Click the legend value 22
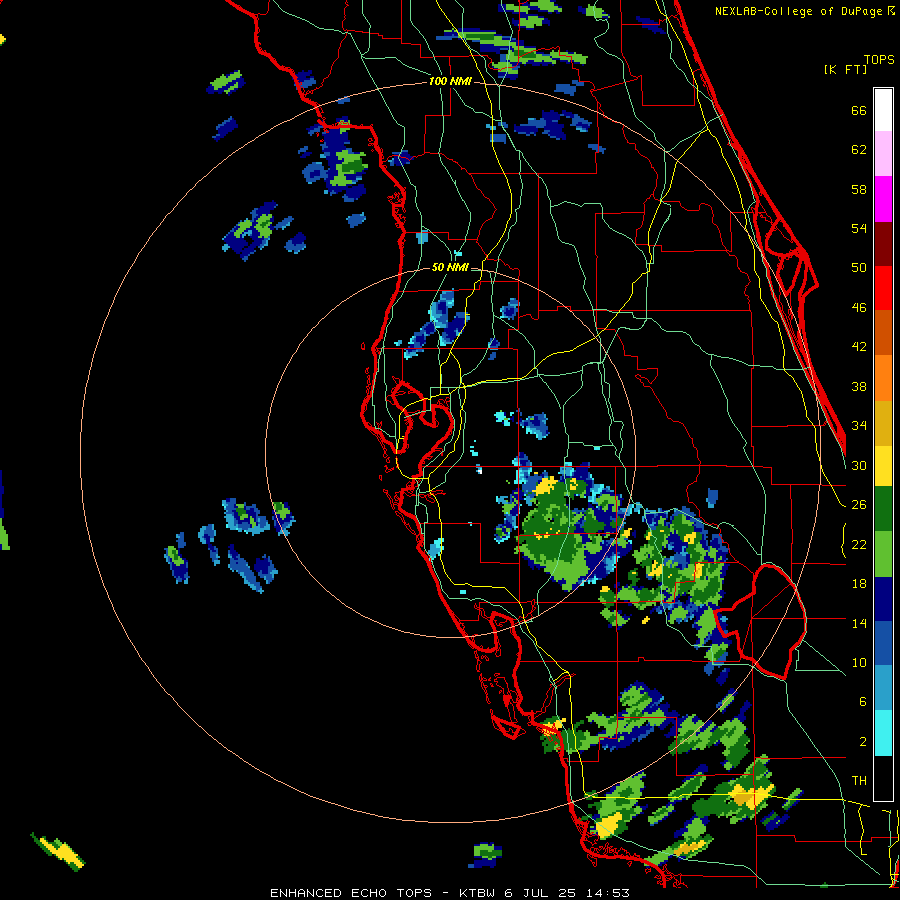Image resolution: width=900 pixels, height=900 pixels. click(859, 544)
